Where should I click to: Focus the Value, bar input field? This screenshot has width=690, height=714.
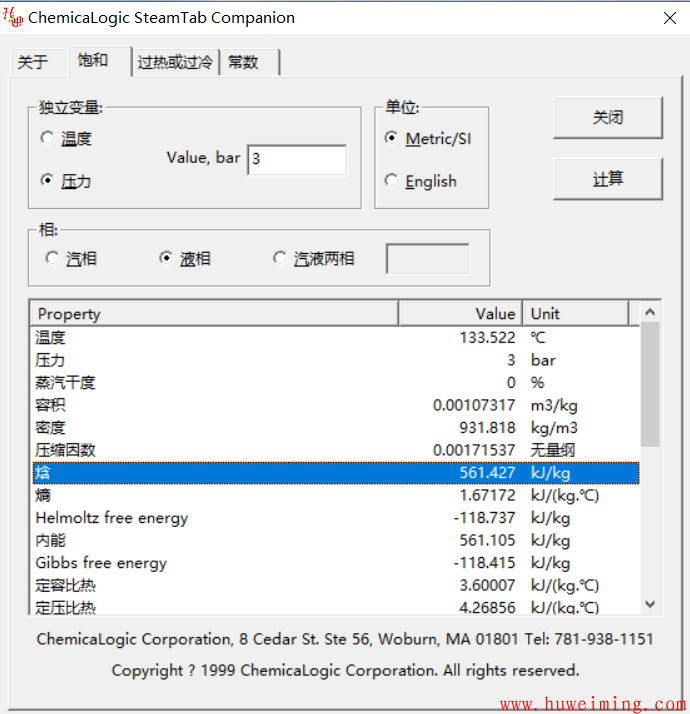pos(297,159)
